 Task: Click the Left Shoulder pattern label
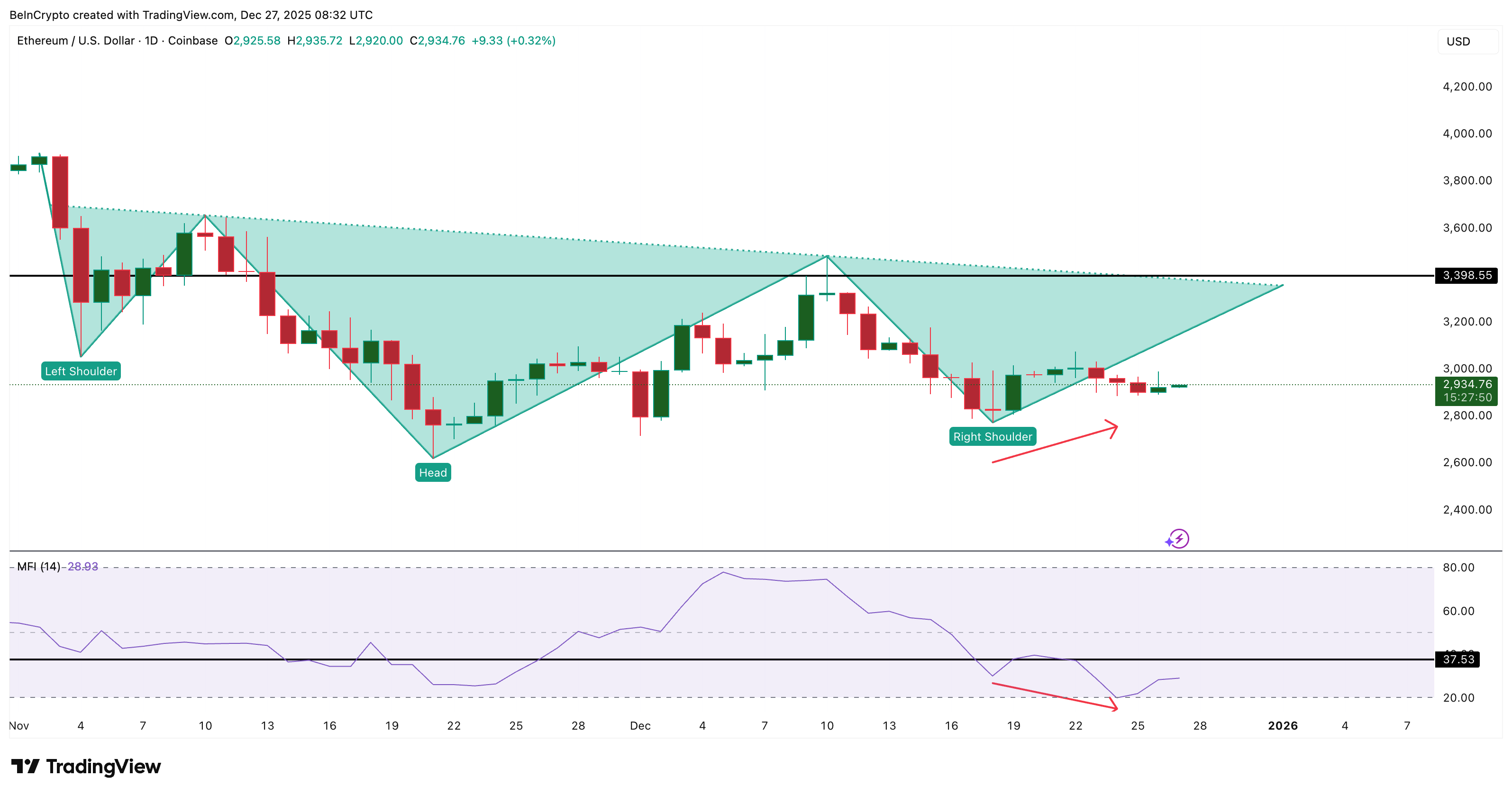click(x=81, y=371)
